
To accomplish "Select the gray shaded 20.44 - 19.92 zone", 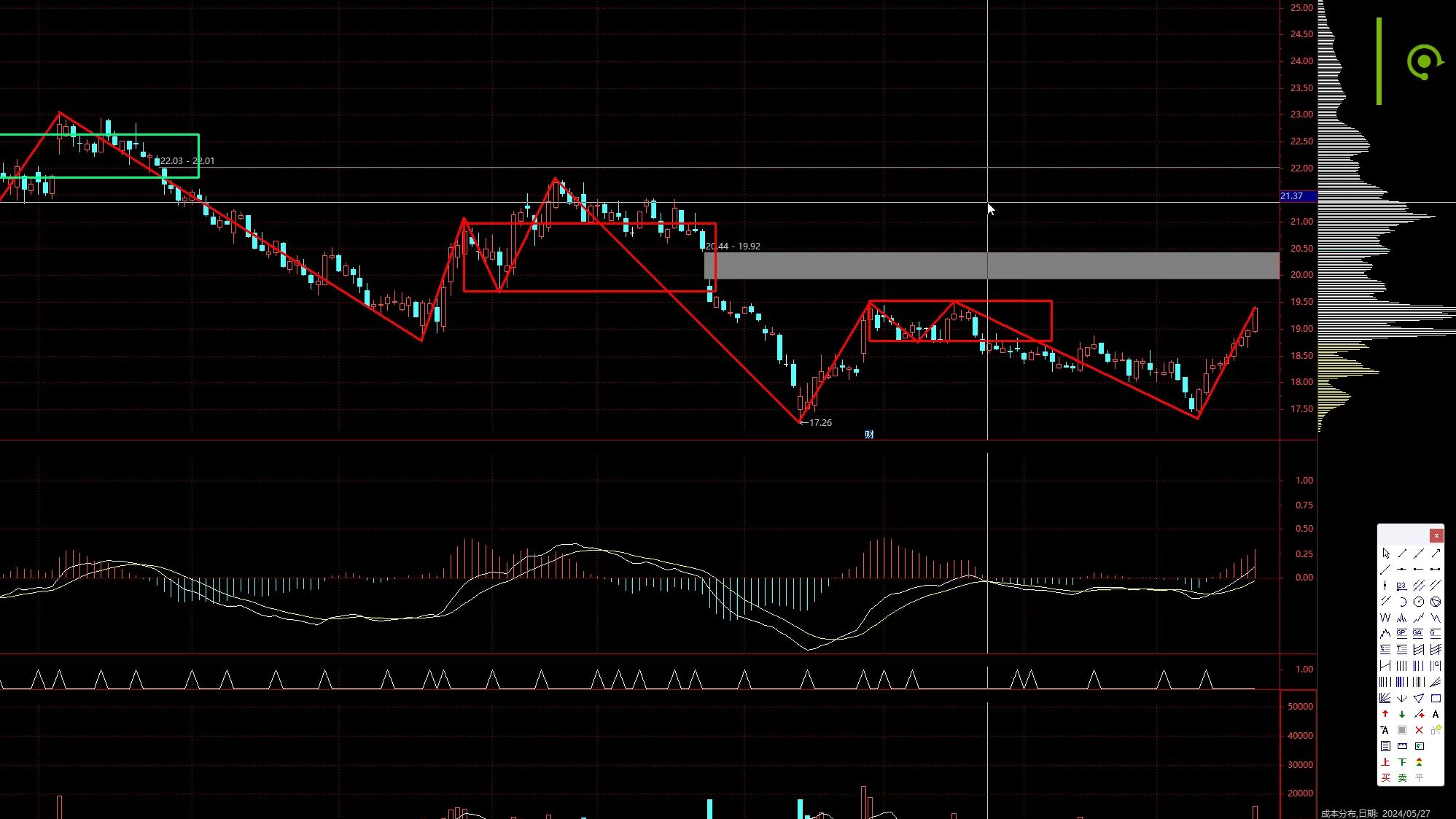I will pyautogui.click(x=992, y=265).
